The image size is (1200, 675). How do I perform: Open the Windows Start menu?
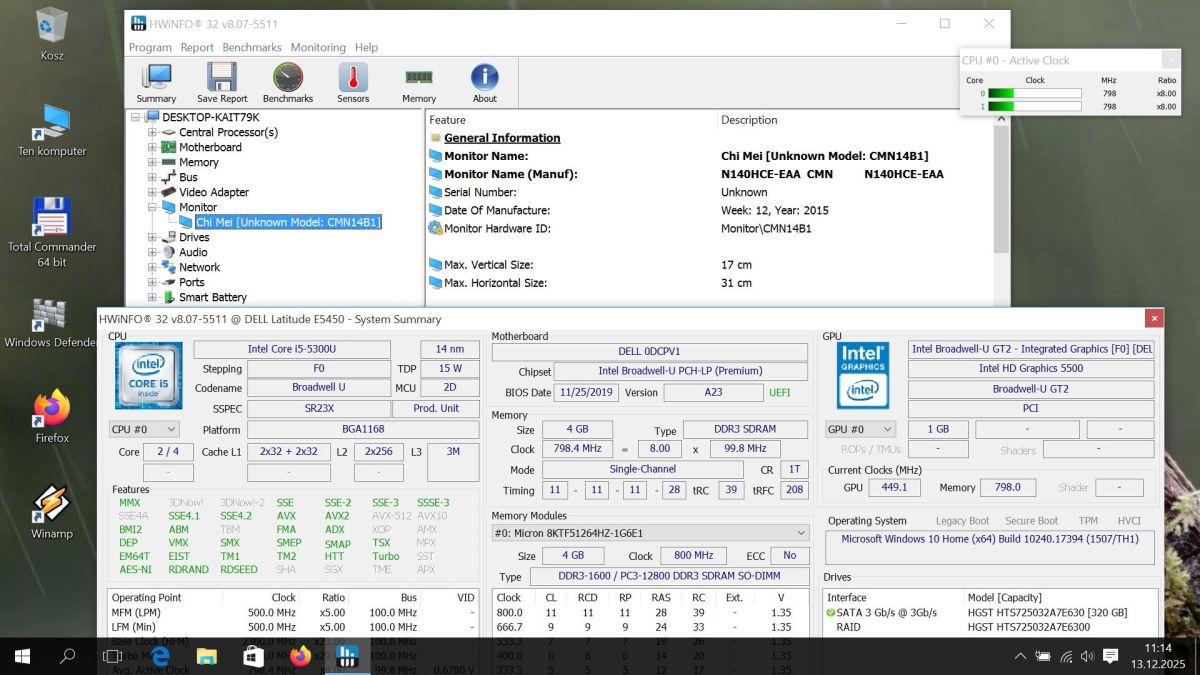point(22,656)
